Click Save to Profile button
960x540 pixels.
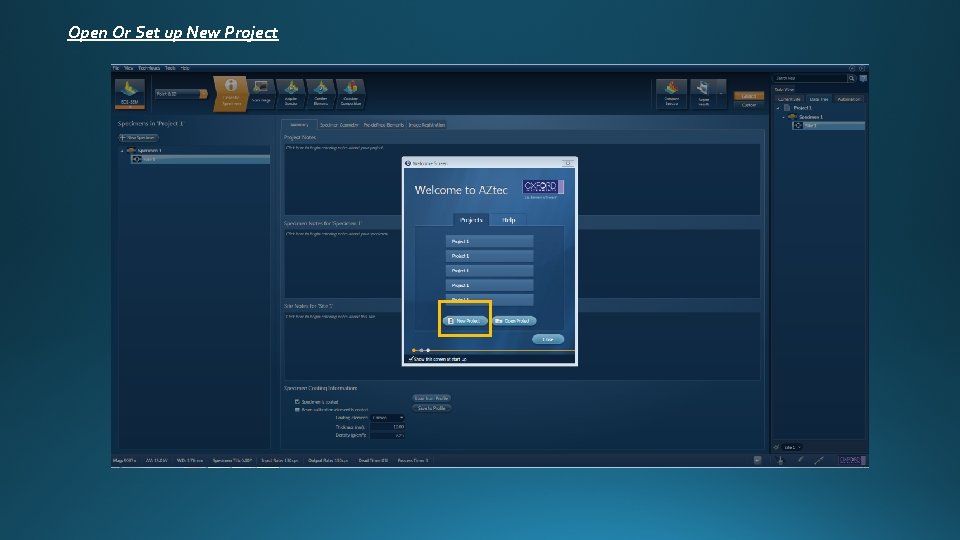coord(432,408)
